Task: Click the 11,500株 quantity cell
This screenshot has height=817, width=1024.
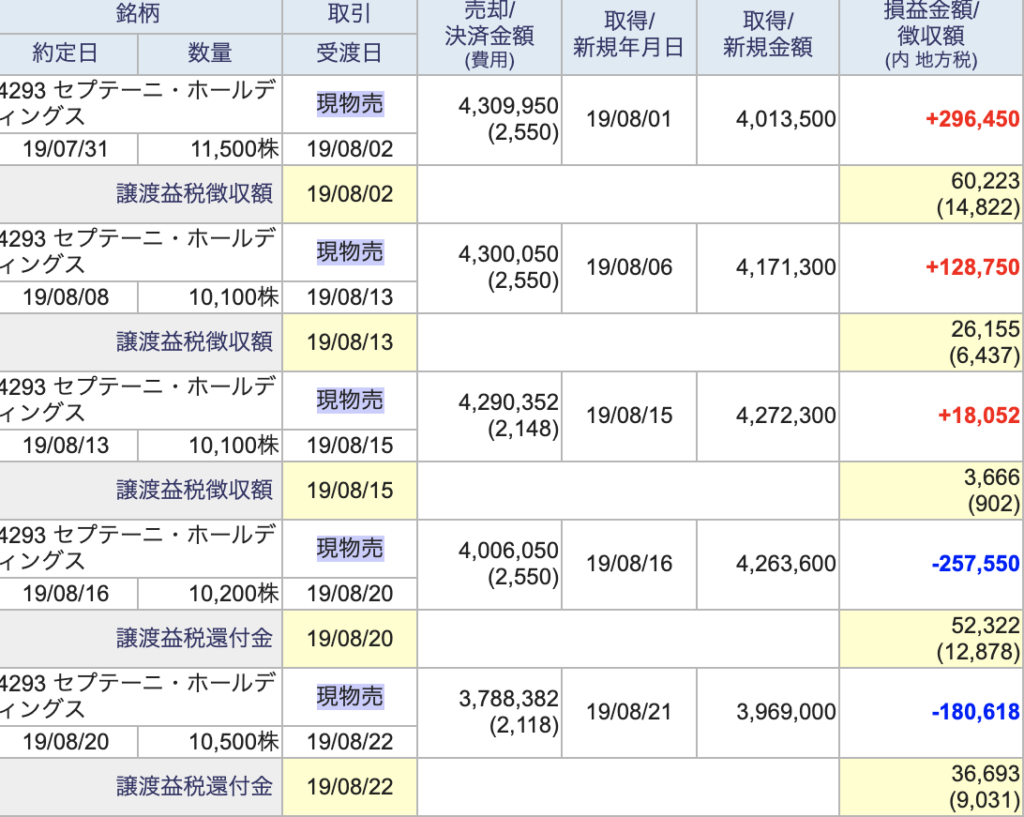Action: (x=210, y=150)
